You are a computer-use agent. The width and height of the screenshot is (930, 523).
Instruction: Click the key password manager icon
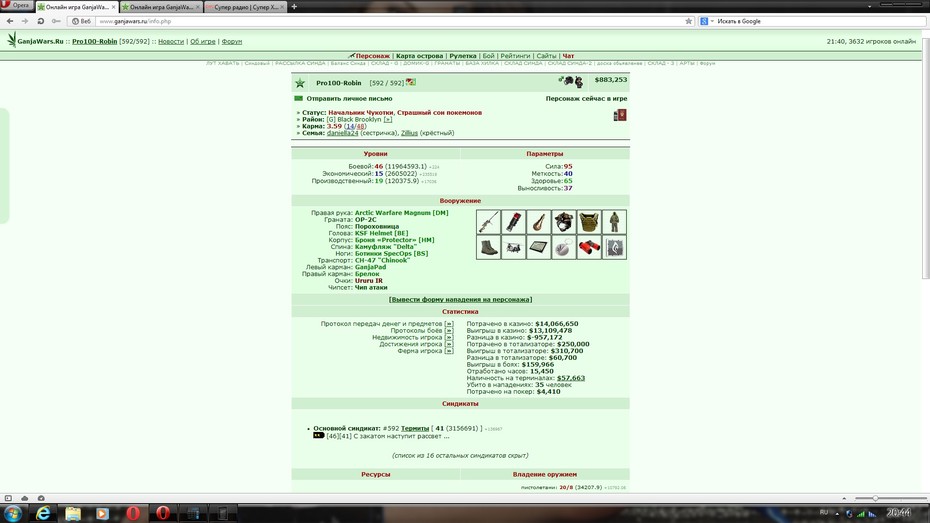(x=56, y=21)
